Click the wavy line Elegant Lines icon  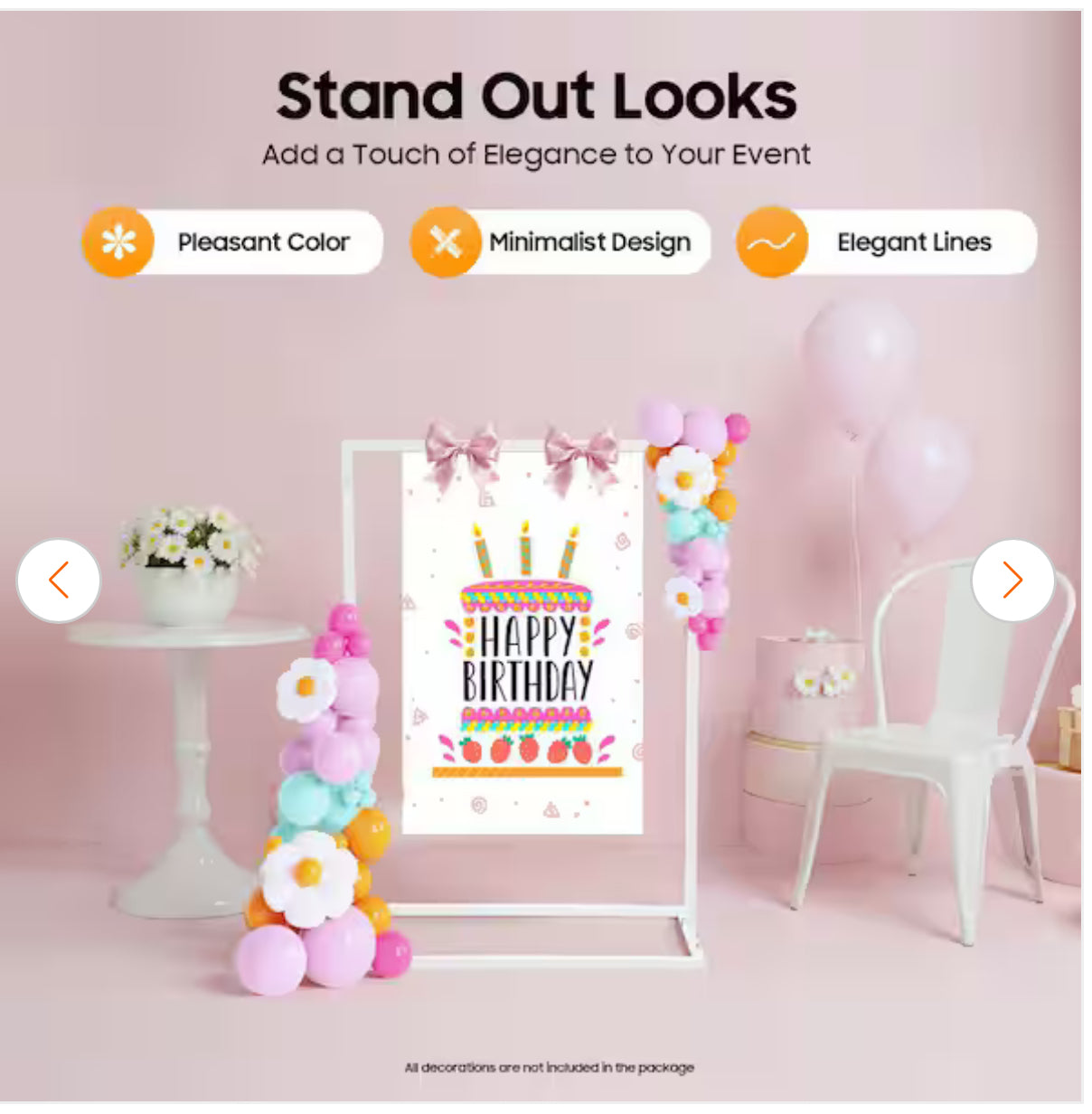[771, 242]
